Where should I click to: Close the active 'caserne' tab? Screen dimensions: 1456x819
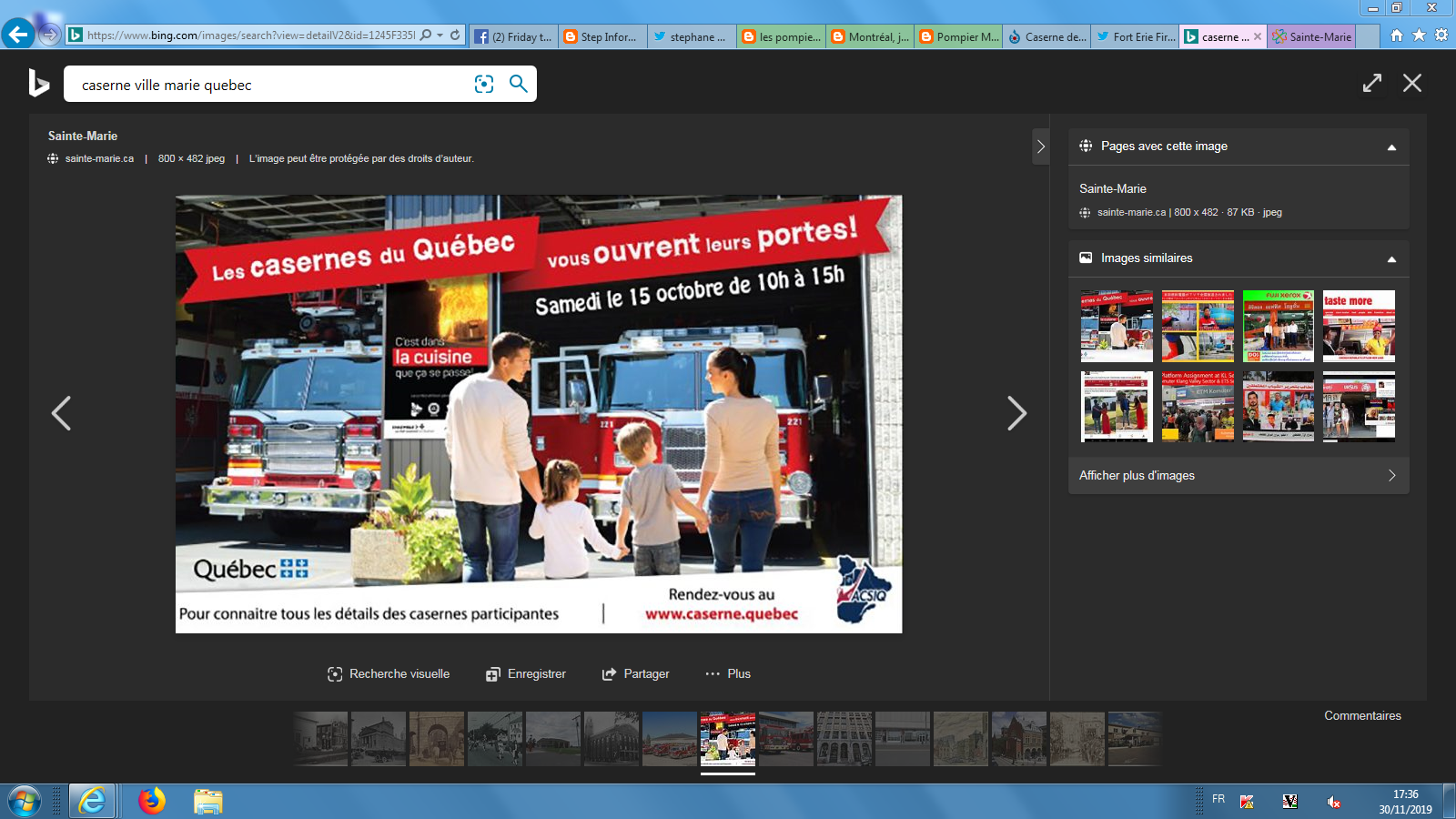[1258, 36]
